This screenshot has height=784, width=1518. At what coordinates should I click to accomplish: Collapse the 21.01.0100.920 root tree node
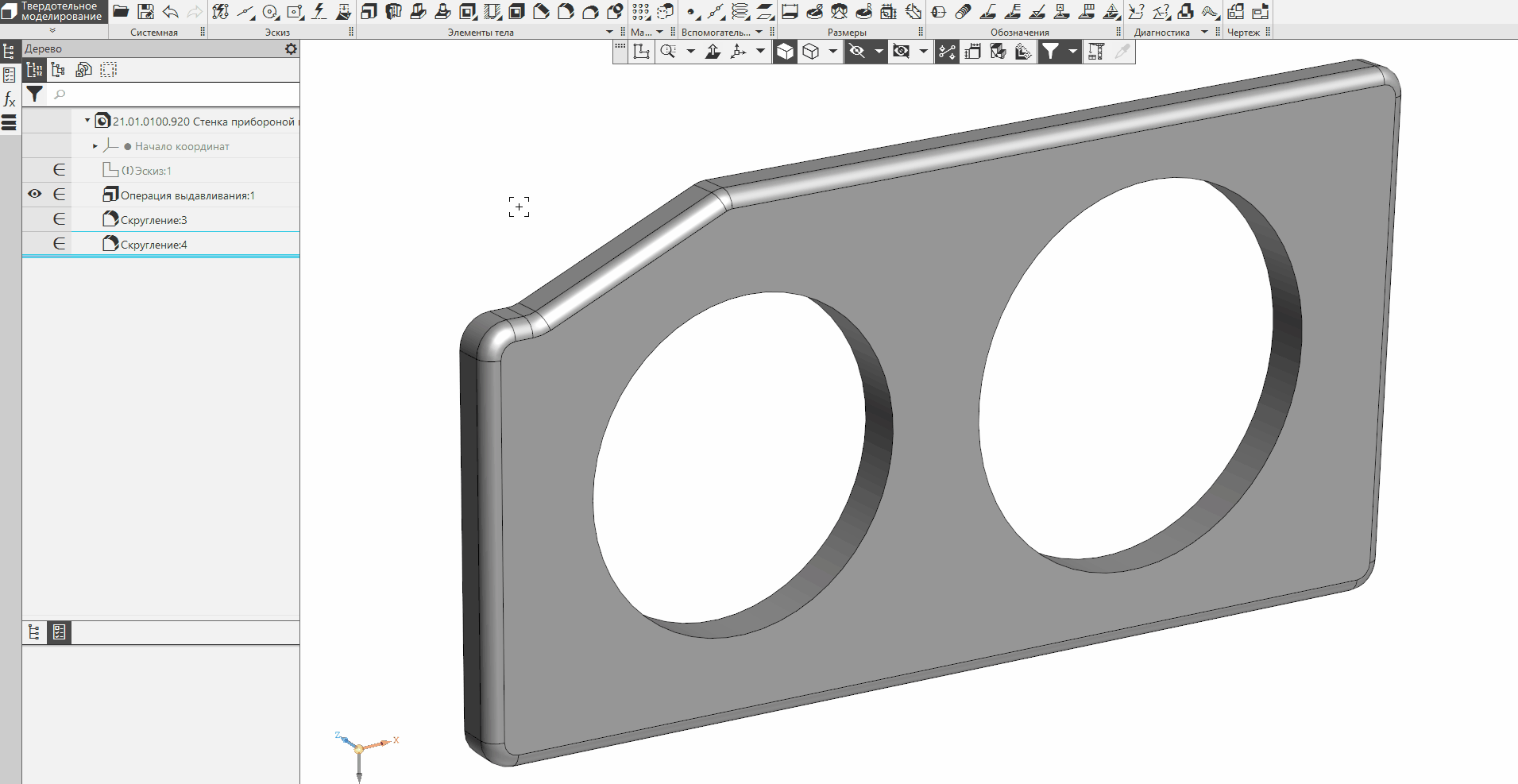click(87, 121)
